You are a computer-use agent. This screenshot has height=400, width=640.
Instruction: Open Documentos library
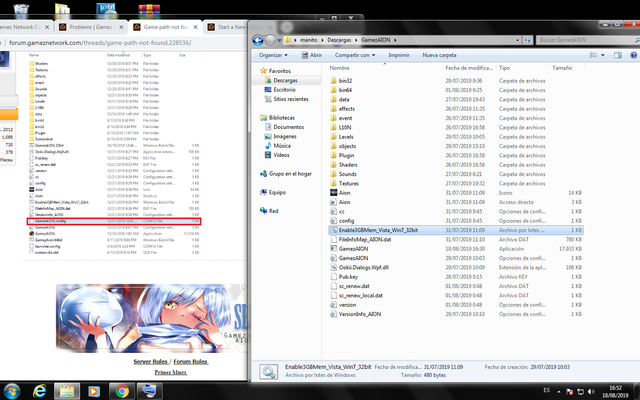click(x=289, y=127)
